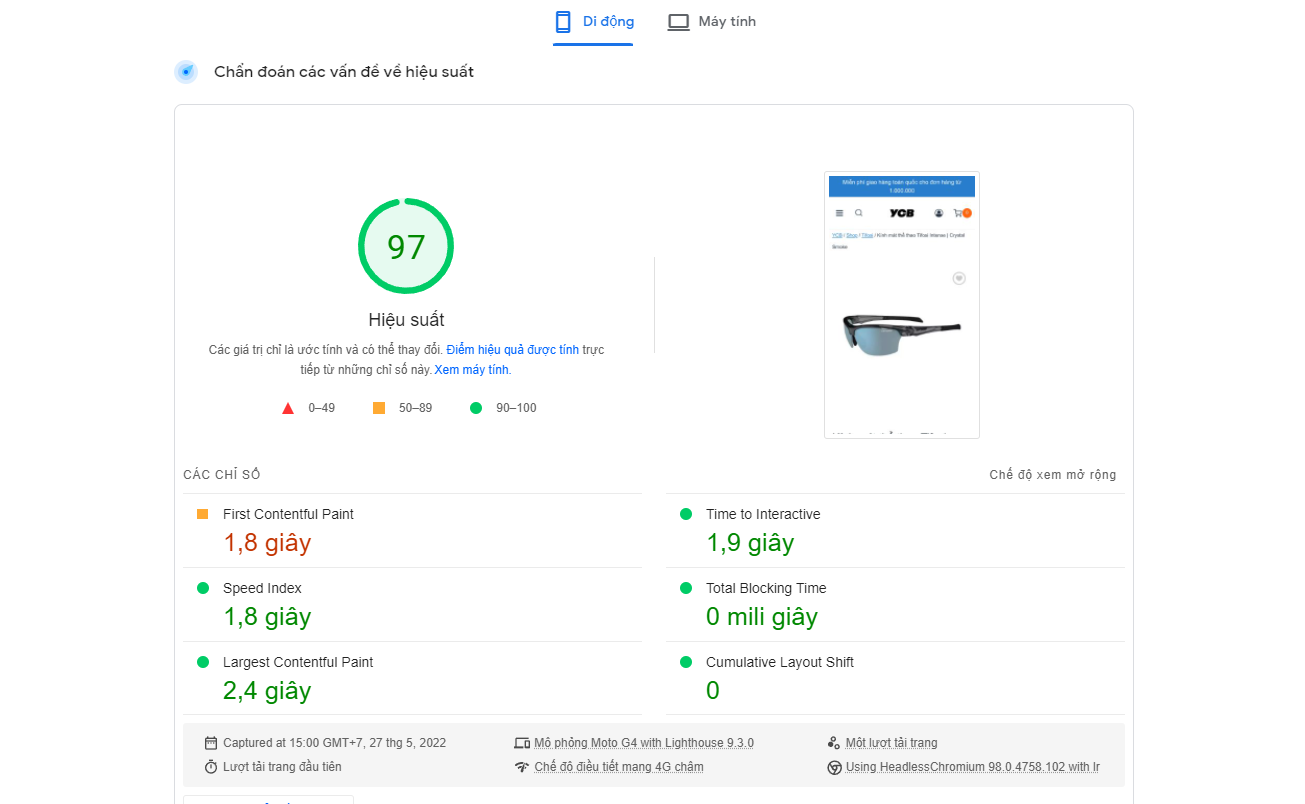The height and width of the screenshot is (804, 1305).
Task: Expand the First Contentful Paint metric
Action: pos(288,514)
